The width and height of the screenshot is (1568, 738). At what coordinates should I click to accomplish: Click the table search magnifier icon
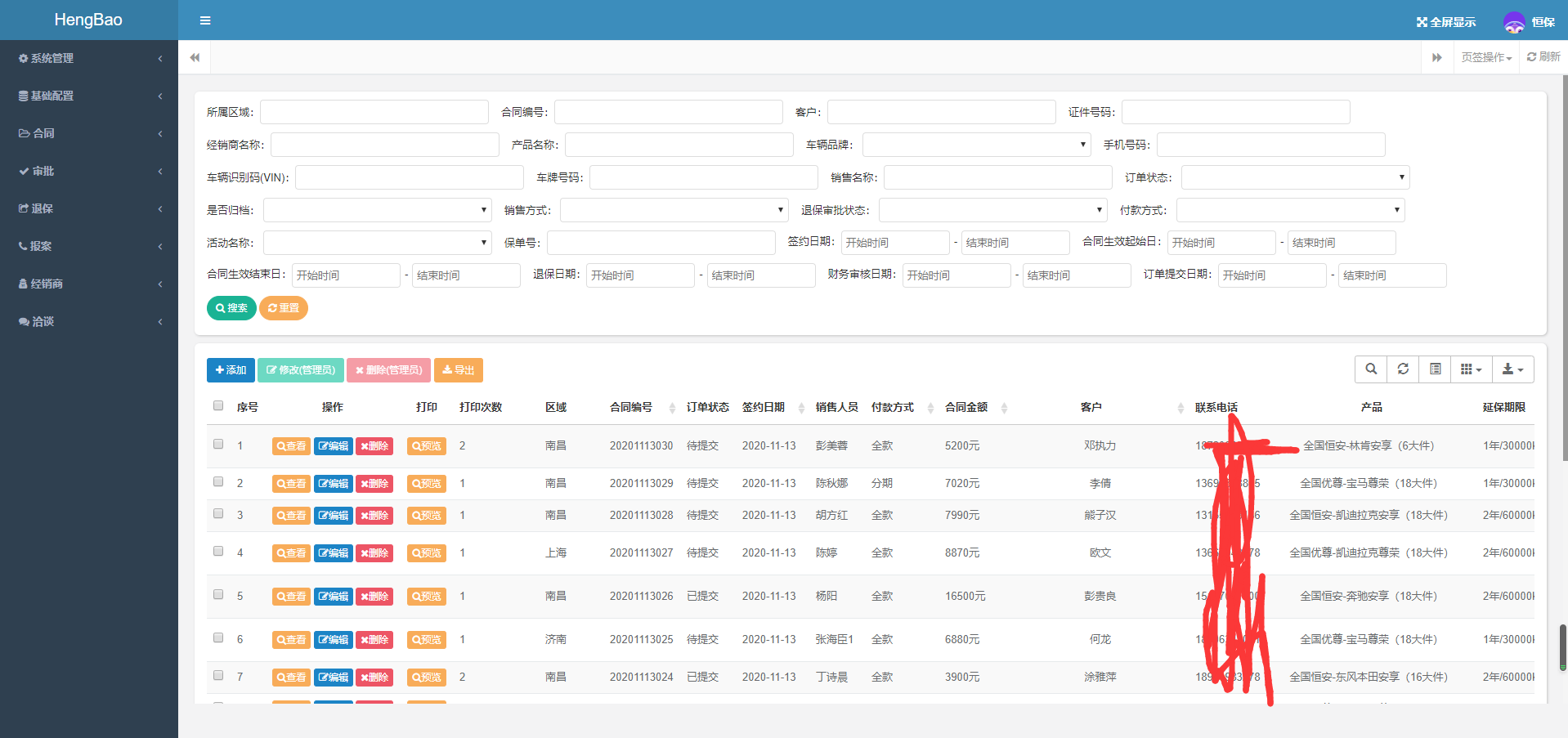point(1371,369)
